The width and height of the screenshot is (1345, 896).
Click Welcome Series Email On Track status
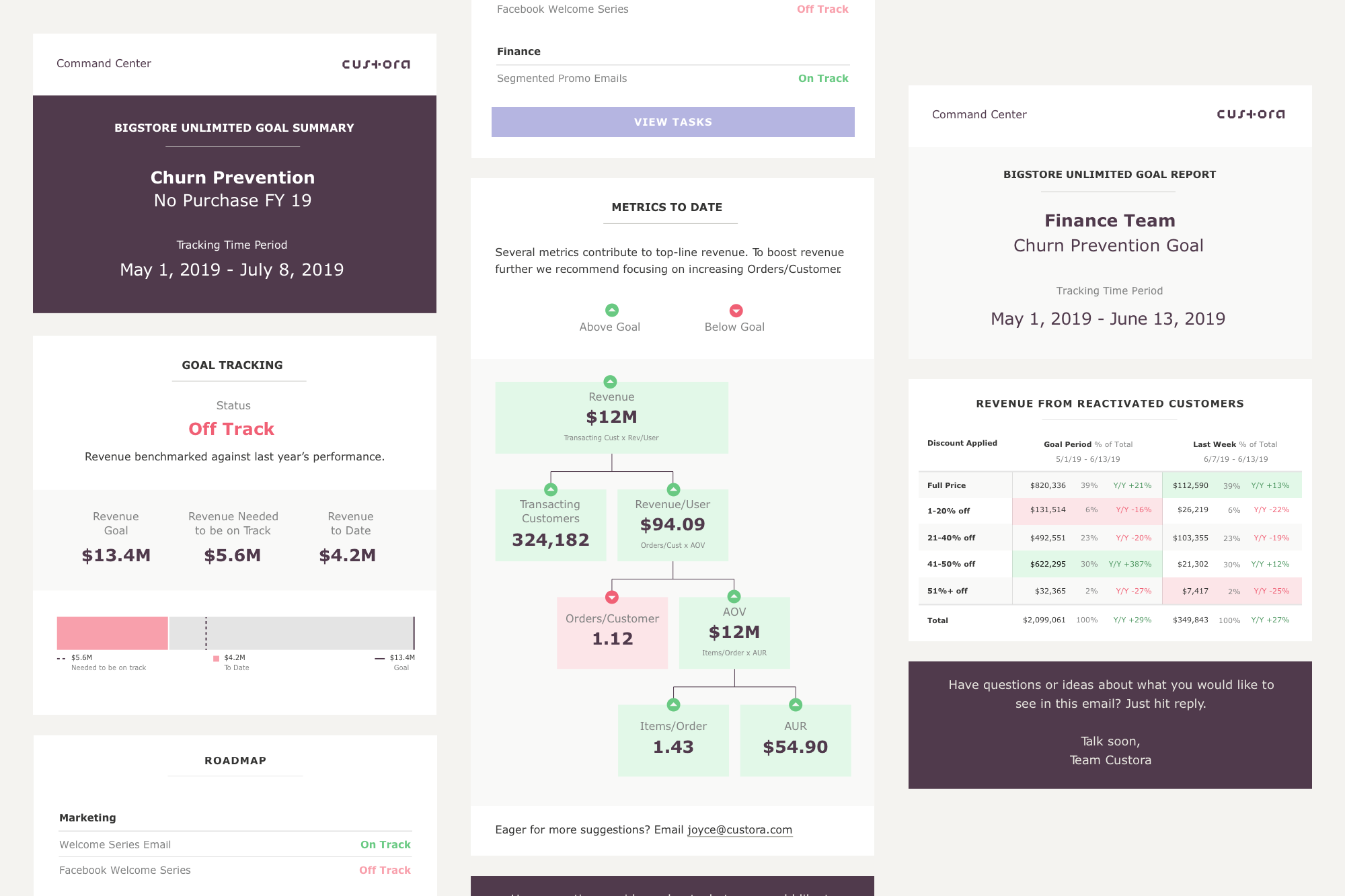pos(385,844)
